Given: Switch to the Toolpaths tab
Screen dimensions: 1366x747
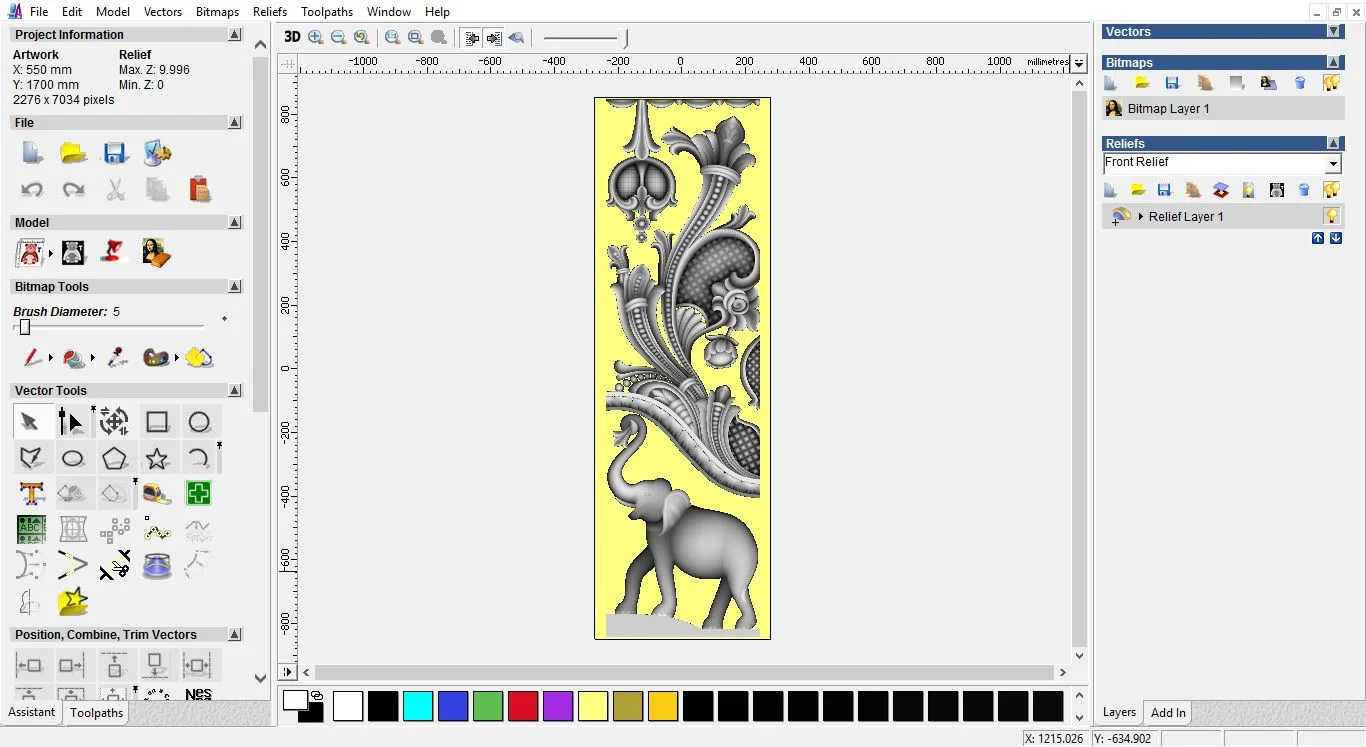Looking at the screenshot, I should tap(96, 713).
